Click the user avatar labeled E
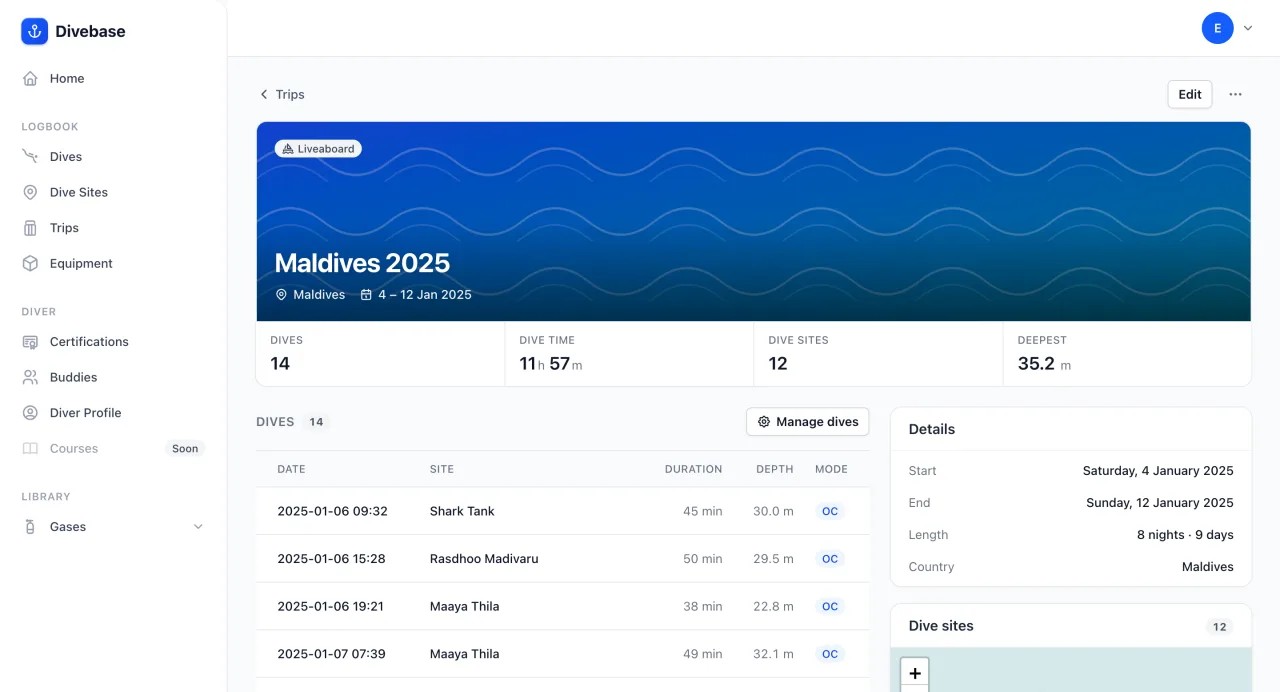Viewport: 1280px width, 692px height. click(1217, 28)
